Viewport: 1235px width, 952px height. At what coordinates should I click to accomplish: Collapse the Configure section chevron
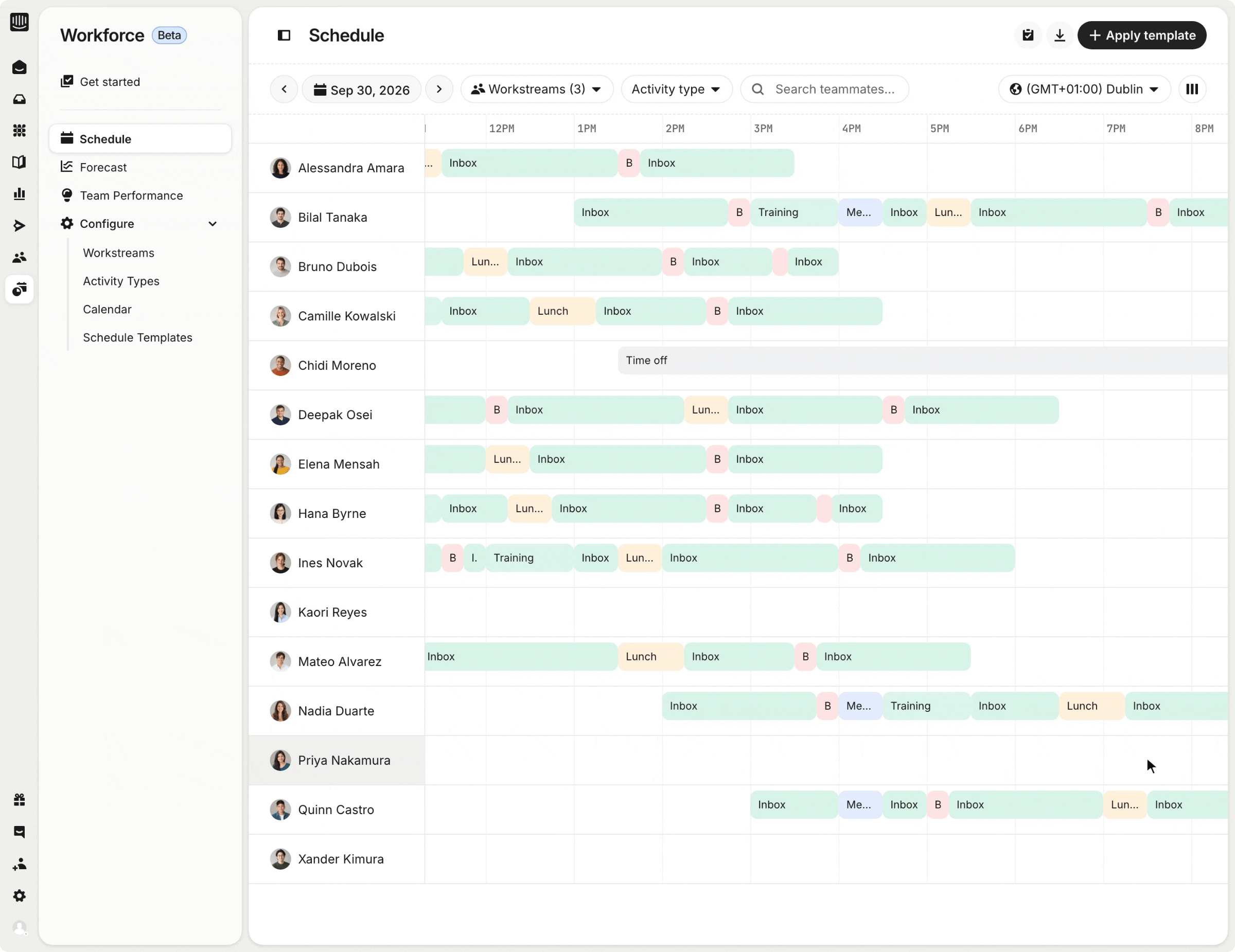click(x=213, y=224)
